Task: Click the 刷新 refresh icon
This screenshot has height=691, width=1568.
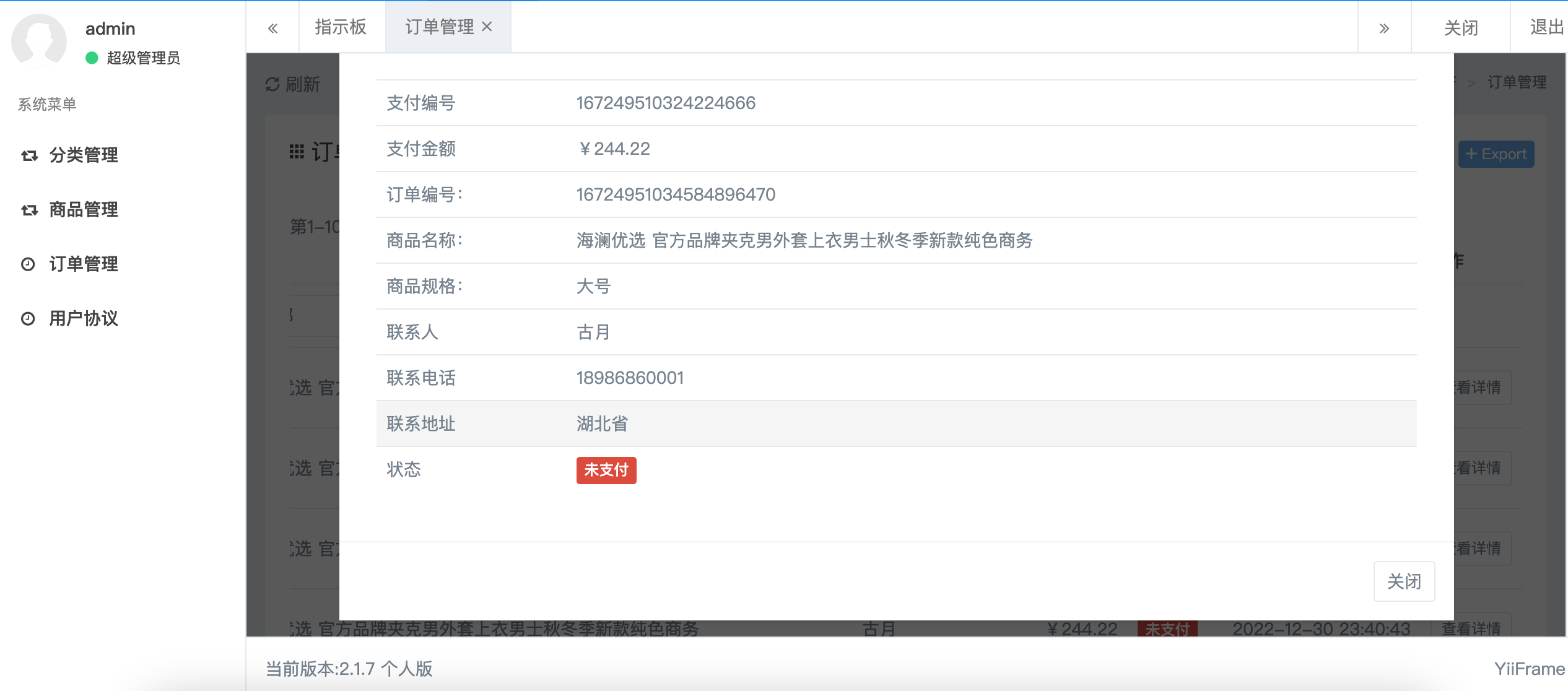Action: point(272,84)
